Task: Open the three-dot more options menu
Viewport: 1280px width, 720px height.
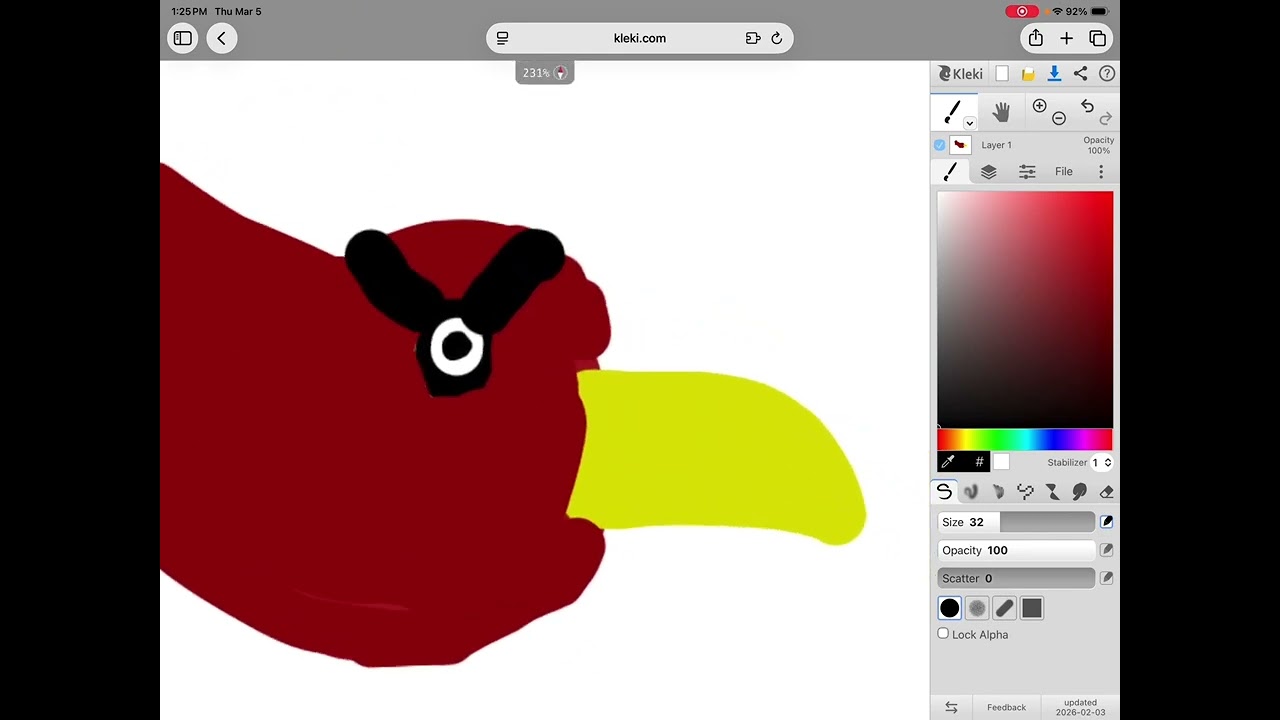Action: (1101, 172)
